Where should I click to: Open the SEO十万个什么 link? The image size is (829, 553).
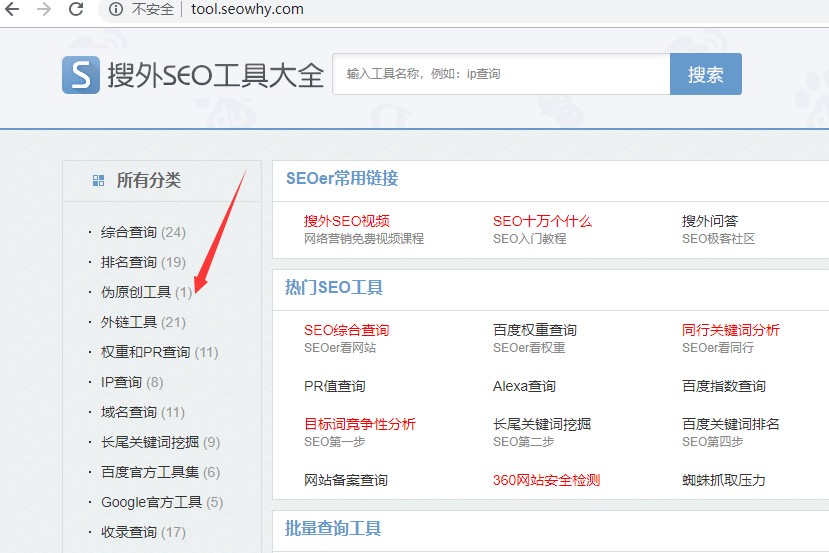click(x=542, y=221)
